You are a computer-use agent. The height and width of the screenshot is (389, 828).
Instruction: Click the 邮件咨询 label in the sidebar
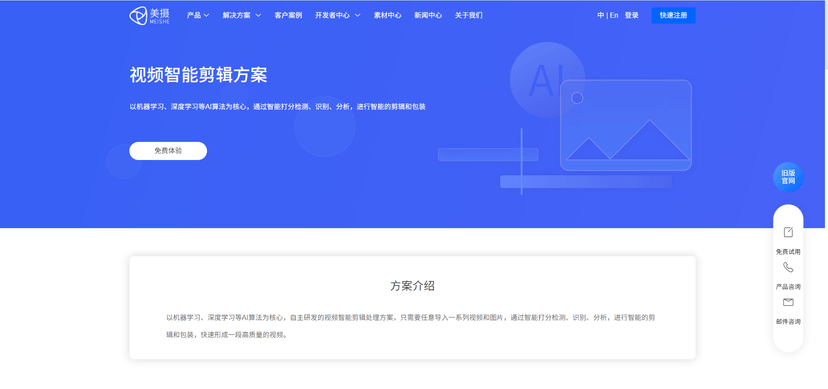click(x=788, y=321)
